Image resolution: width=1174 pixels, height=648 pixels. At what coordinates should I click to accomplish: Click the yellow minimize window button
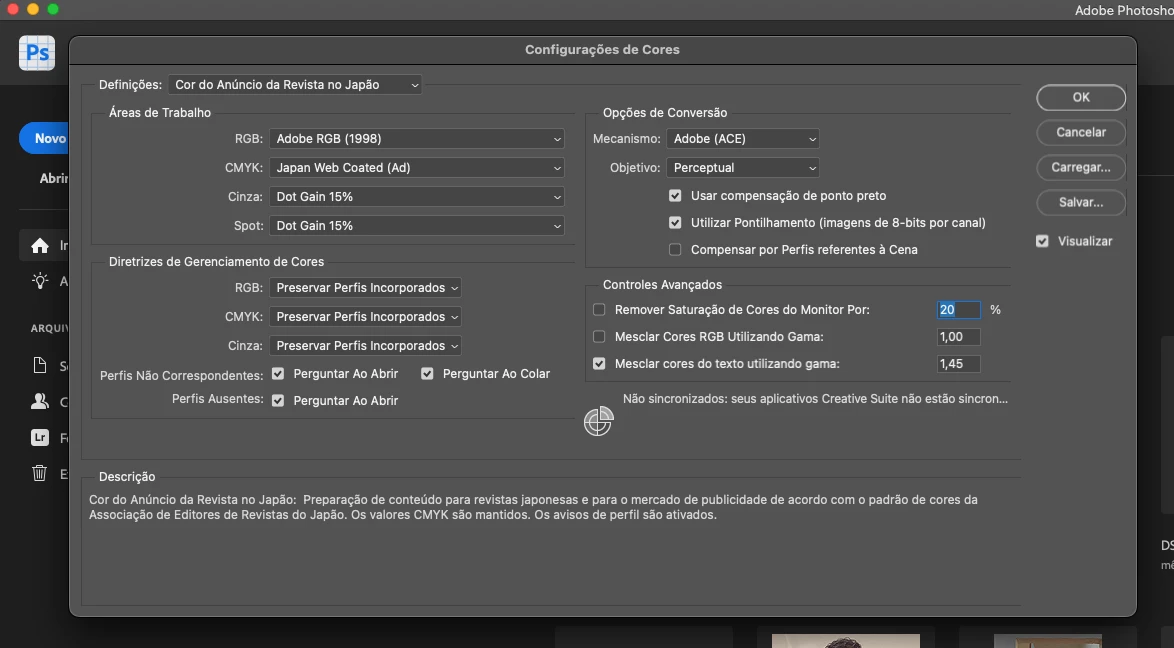[33, 9]
